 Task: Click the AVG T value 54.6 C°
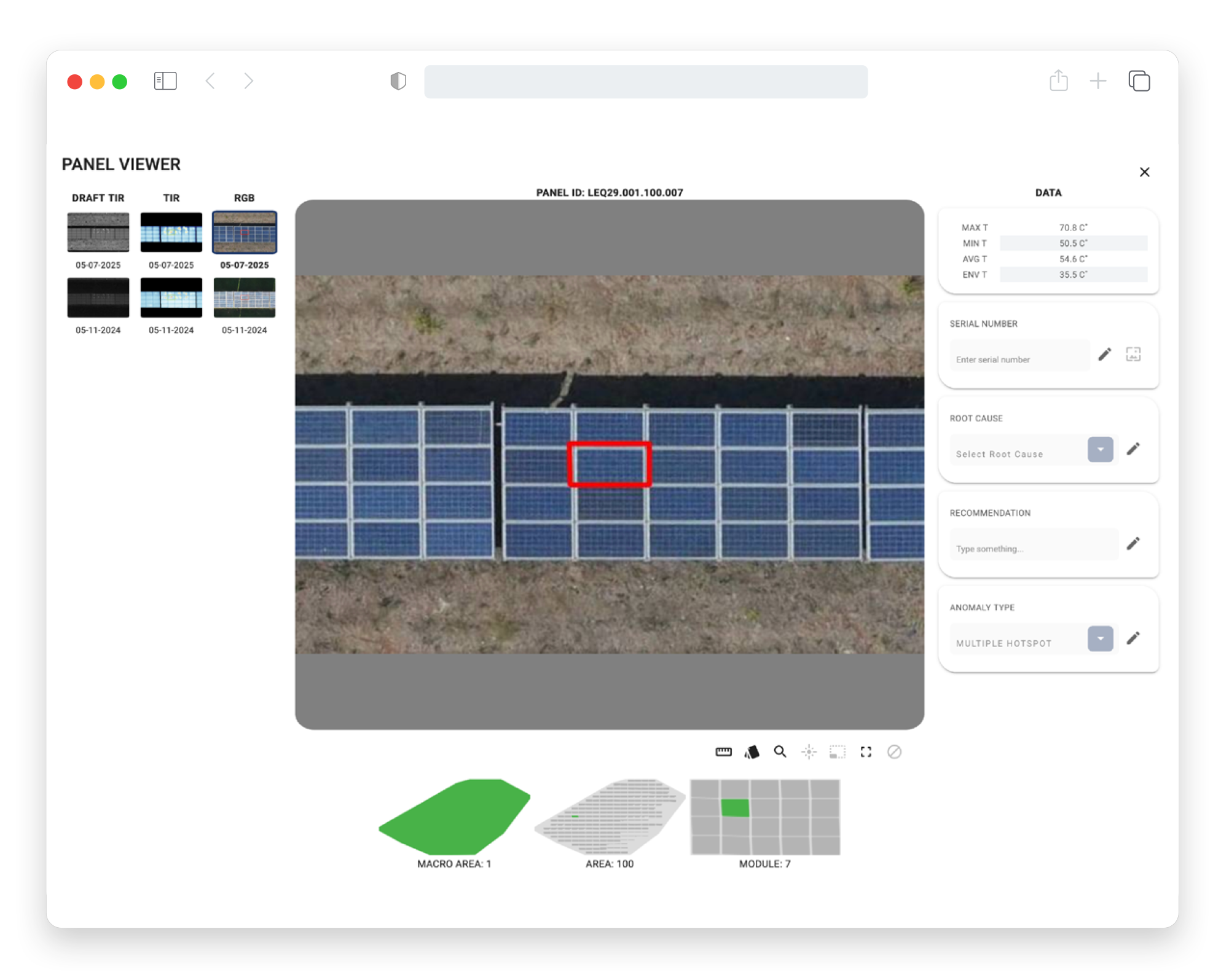pos(1073,259)
